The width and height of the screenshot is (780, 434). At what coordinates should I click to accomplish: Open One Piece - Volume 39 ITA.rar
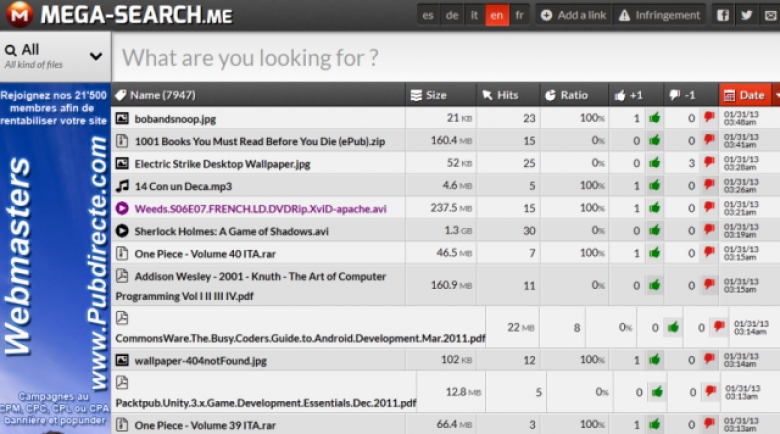(x=205, y=426)
